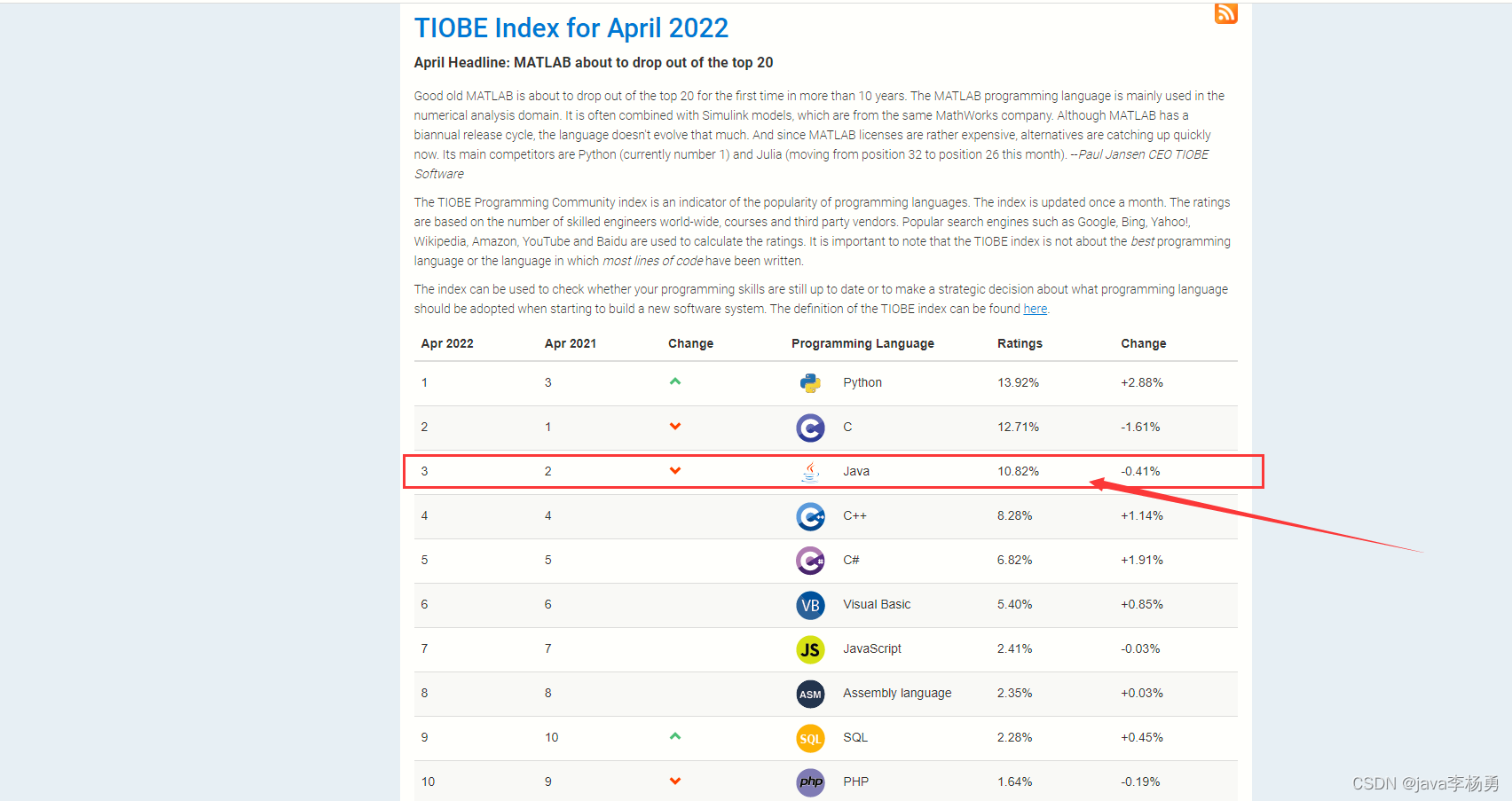The height and width of the screenshot is (801, 1512).
Task: Click the 'Assembly language' name
Action: (x=897, y=693)
